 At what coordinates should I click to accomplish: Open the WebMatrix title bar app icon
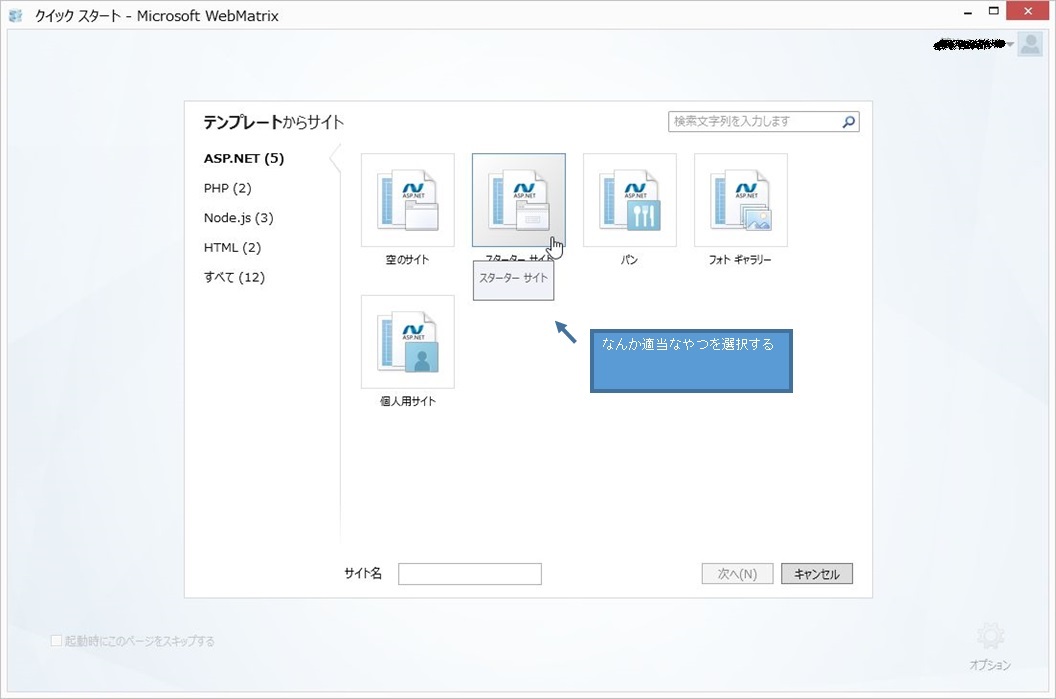[x=15, y=15]
